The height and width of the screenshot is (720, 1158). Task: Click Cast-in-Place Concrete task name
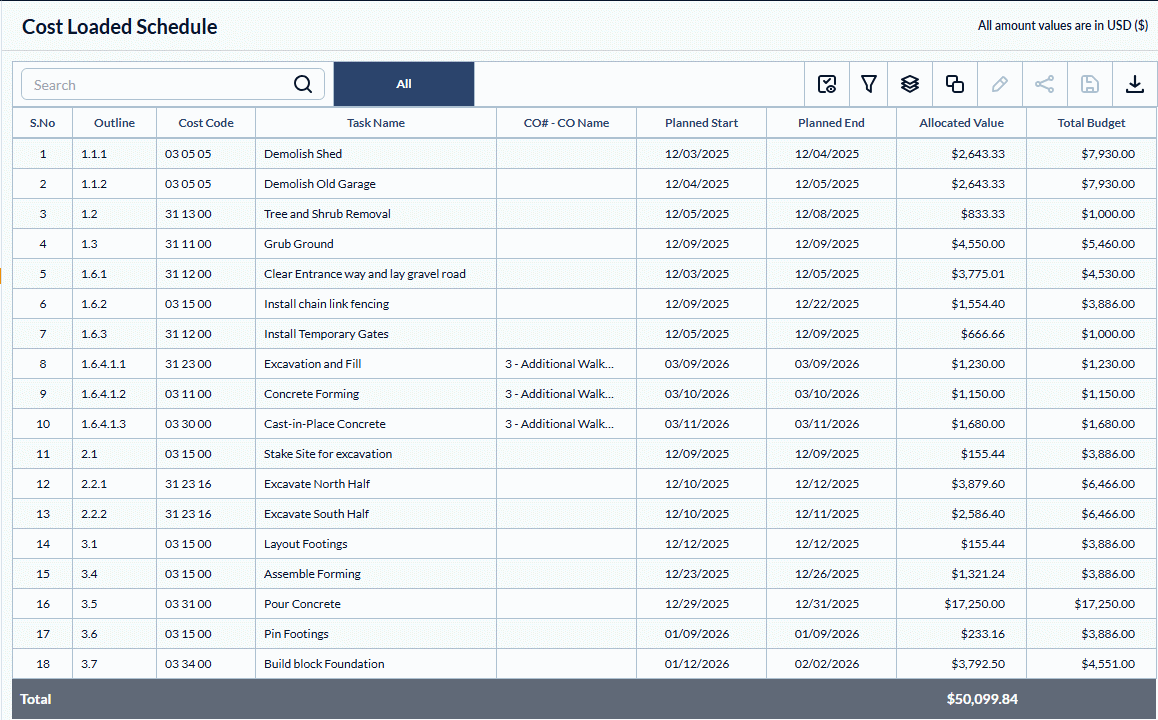click(325, 424)
